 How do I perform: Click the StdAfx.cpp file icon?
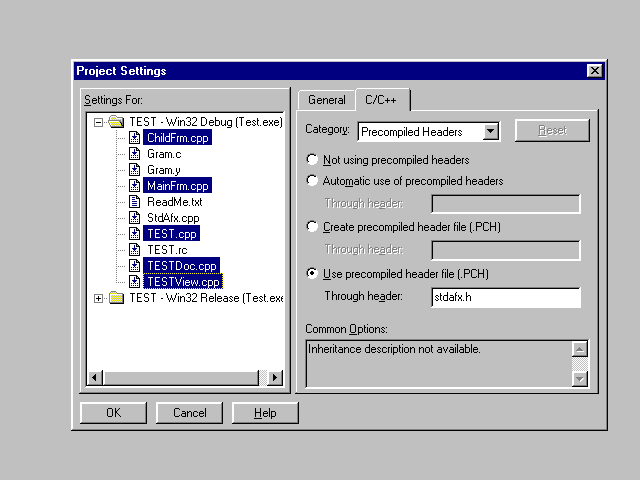(134, 218)
